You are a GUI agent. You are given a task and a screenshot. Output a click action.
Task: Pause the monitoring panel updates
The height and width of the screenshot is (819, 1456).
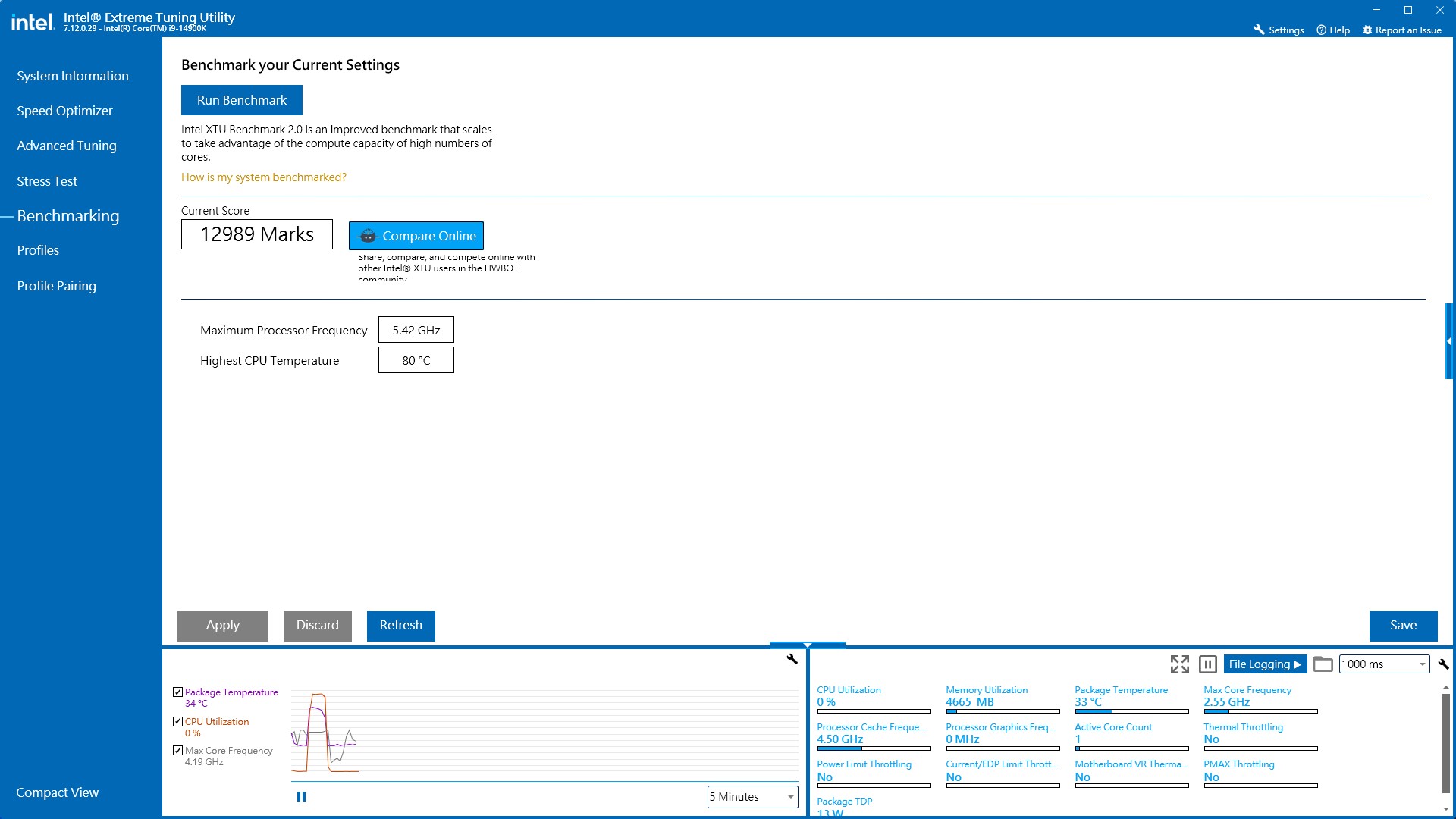(1208, 664)
